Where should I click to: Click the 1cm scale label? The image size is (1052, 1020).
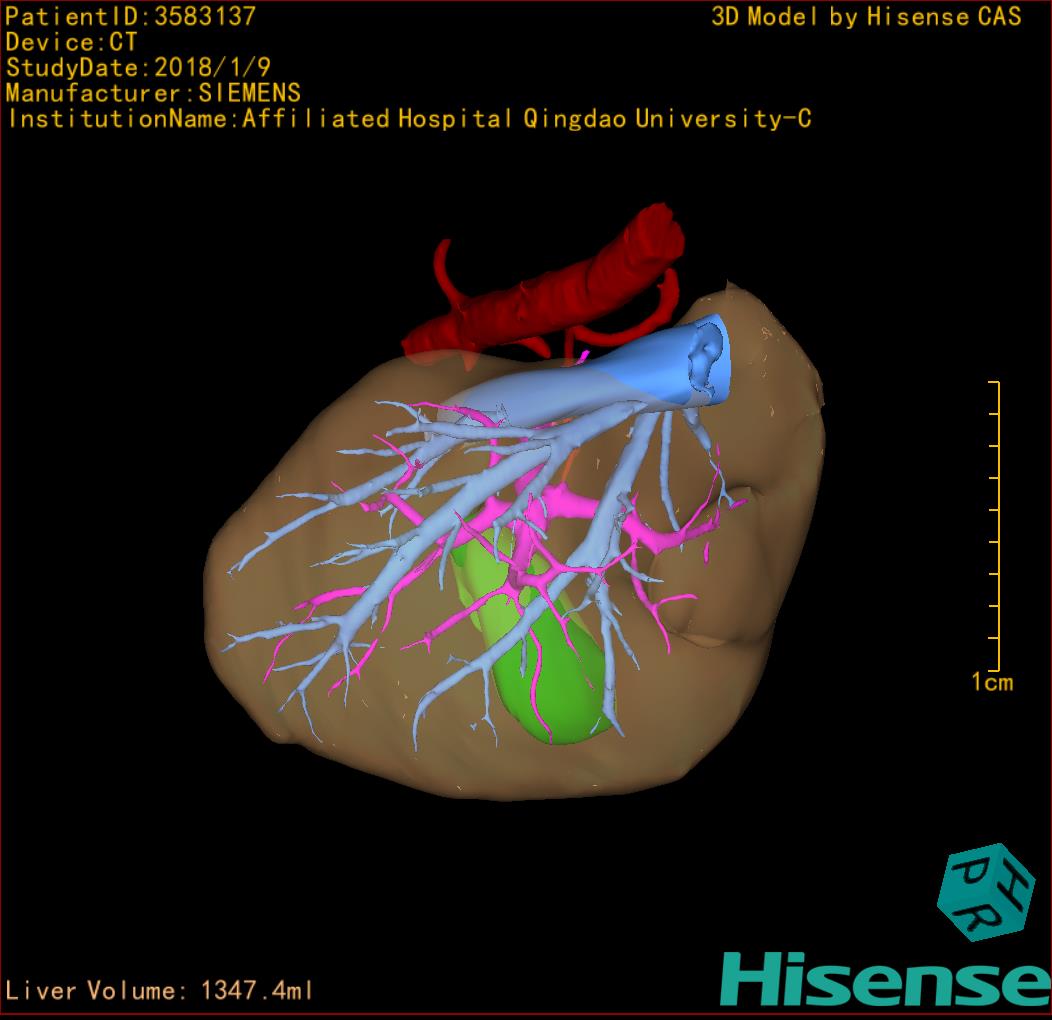tap(992, 682)
